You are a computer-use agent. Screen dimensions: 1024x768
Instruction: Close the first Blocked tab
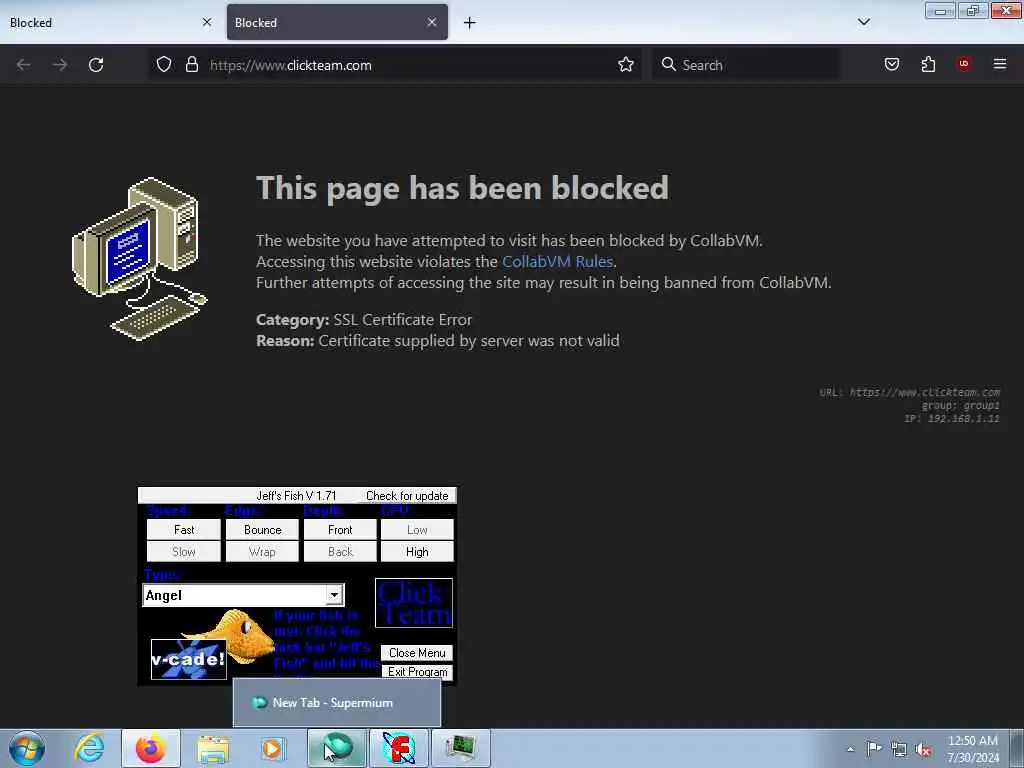point(207,22)
